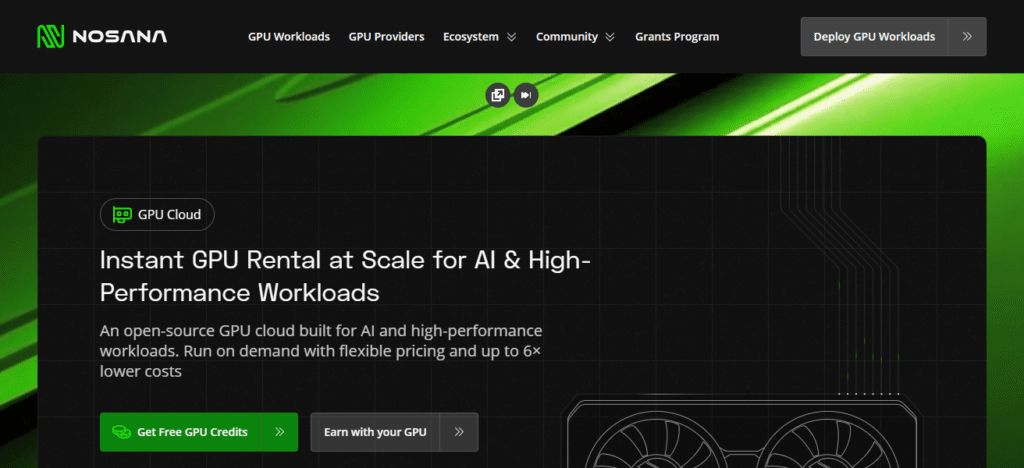The height and width of the screenshot is (468, 1024).
Task: Expand the Community dropdown menu
Action: coord(575,37)
